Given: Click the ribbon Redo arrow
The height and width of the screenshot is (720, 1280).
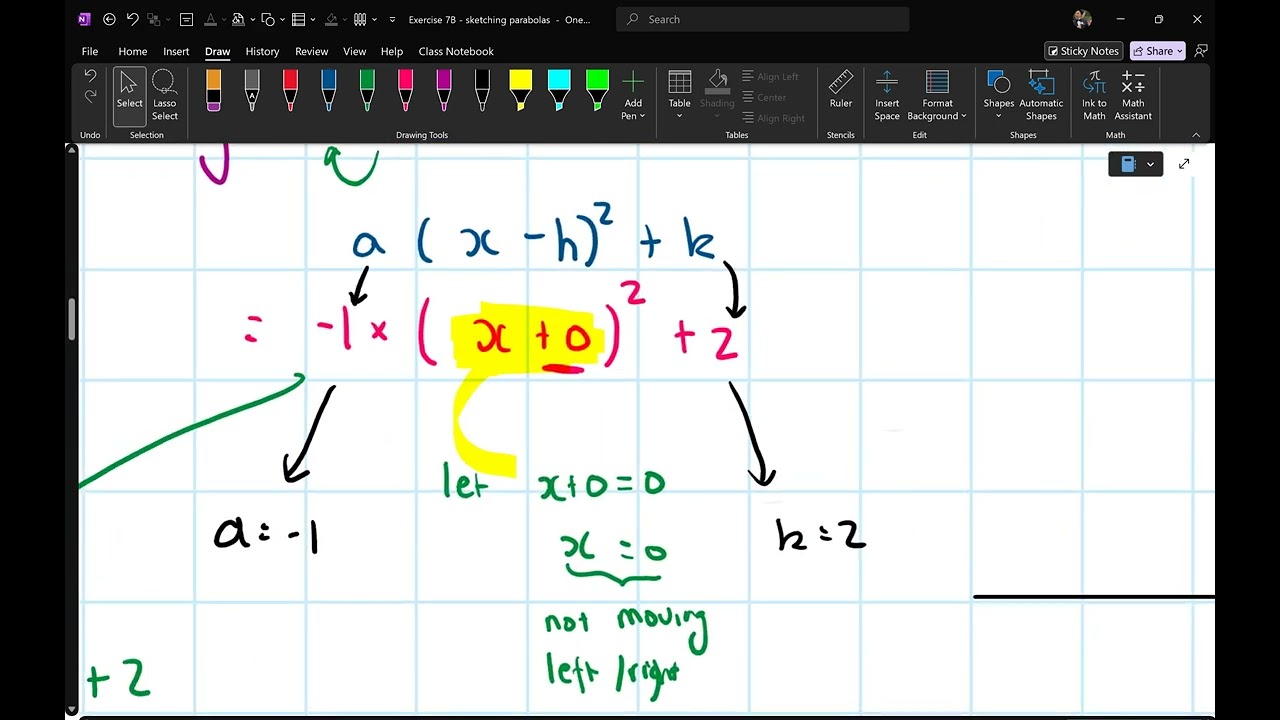Looking at the screenshot, I should pos(90,96).
